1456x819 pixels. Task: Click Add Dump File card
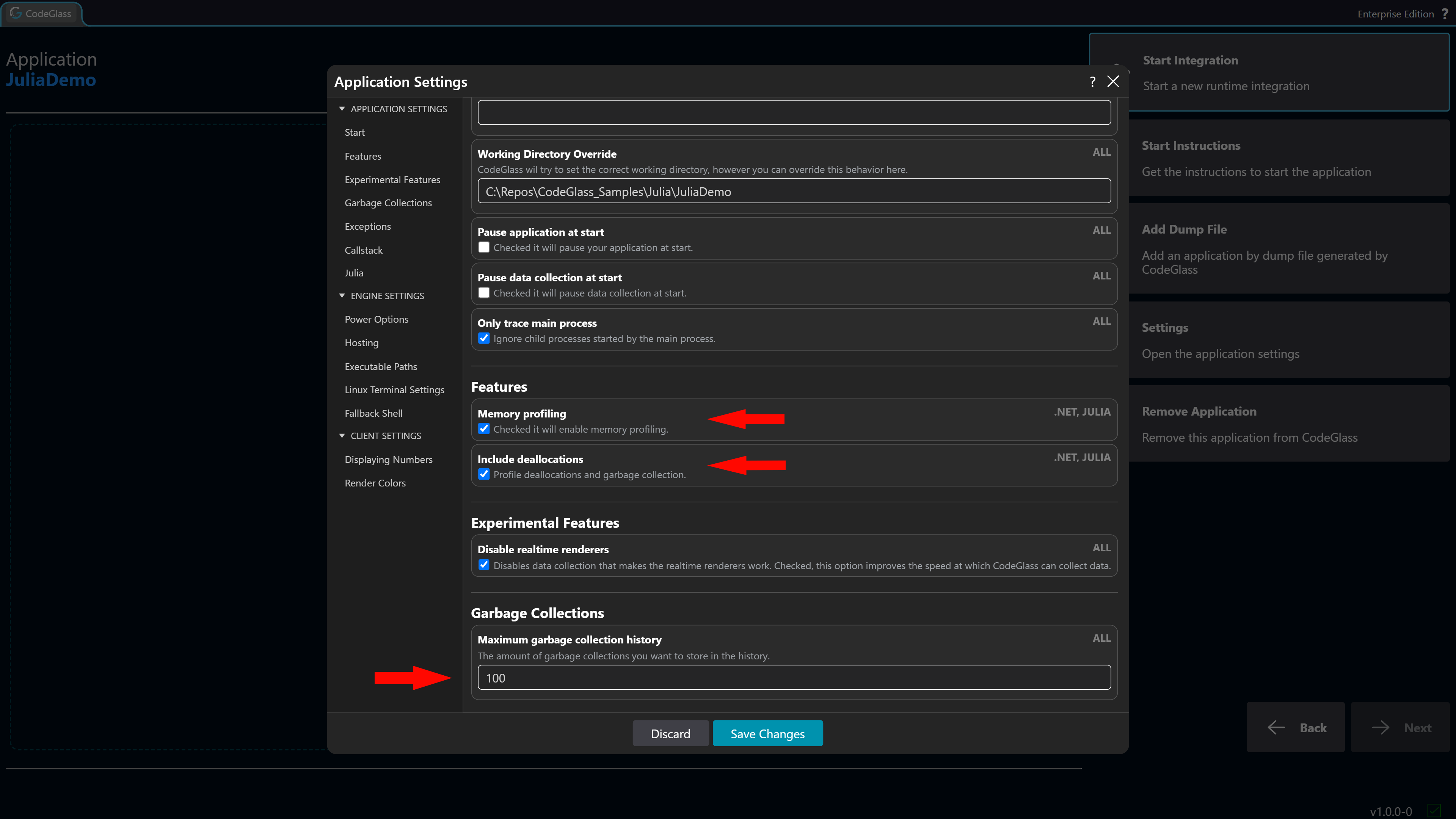coord(1289,249)
